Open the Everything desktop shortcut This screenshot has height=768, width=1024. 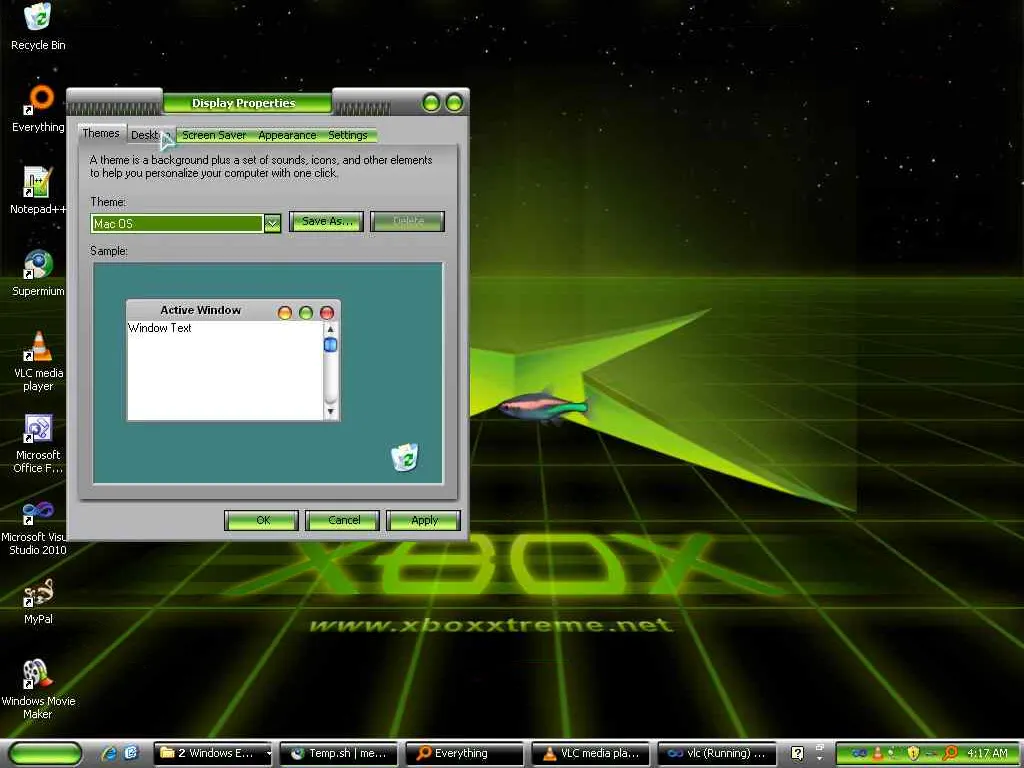[38, 108]
